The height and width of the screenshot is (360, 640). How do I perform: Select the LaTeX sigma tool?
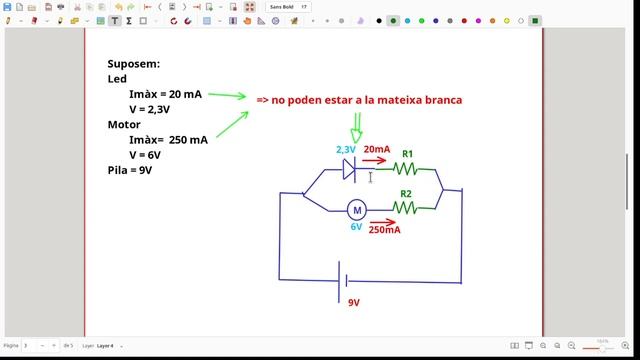point(129,21)
